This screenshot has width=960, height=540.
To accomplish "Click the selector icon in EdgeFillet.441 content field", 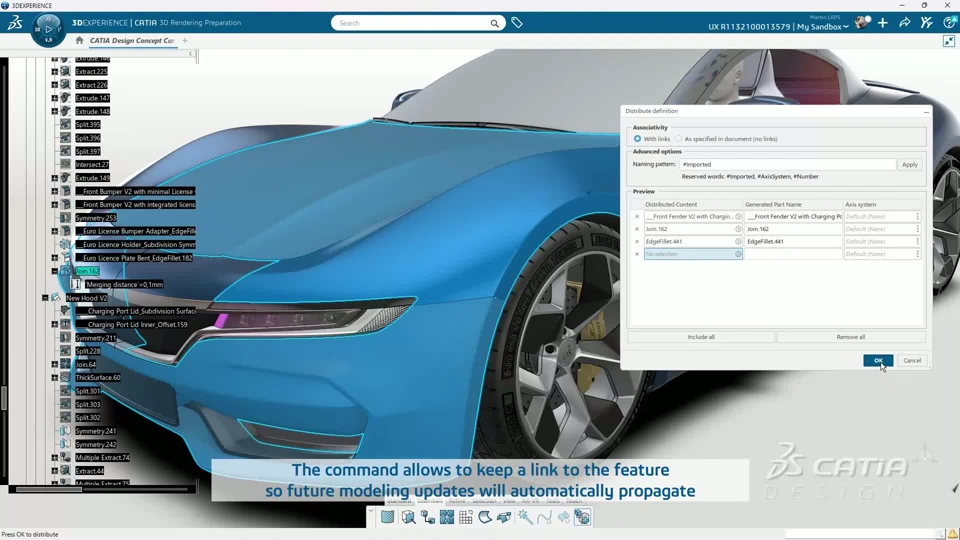I will (x=738, y=241).
